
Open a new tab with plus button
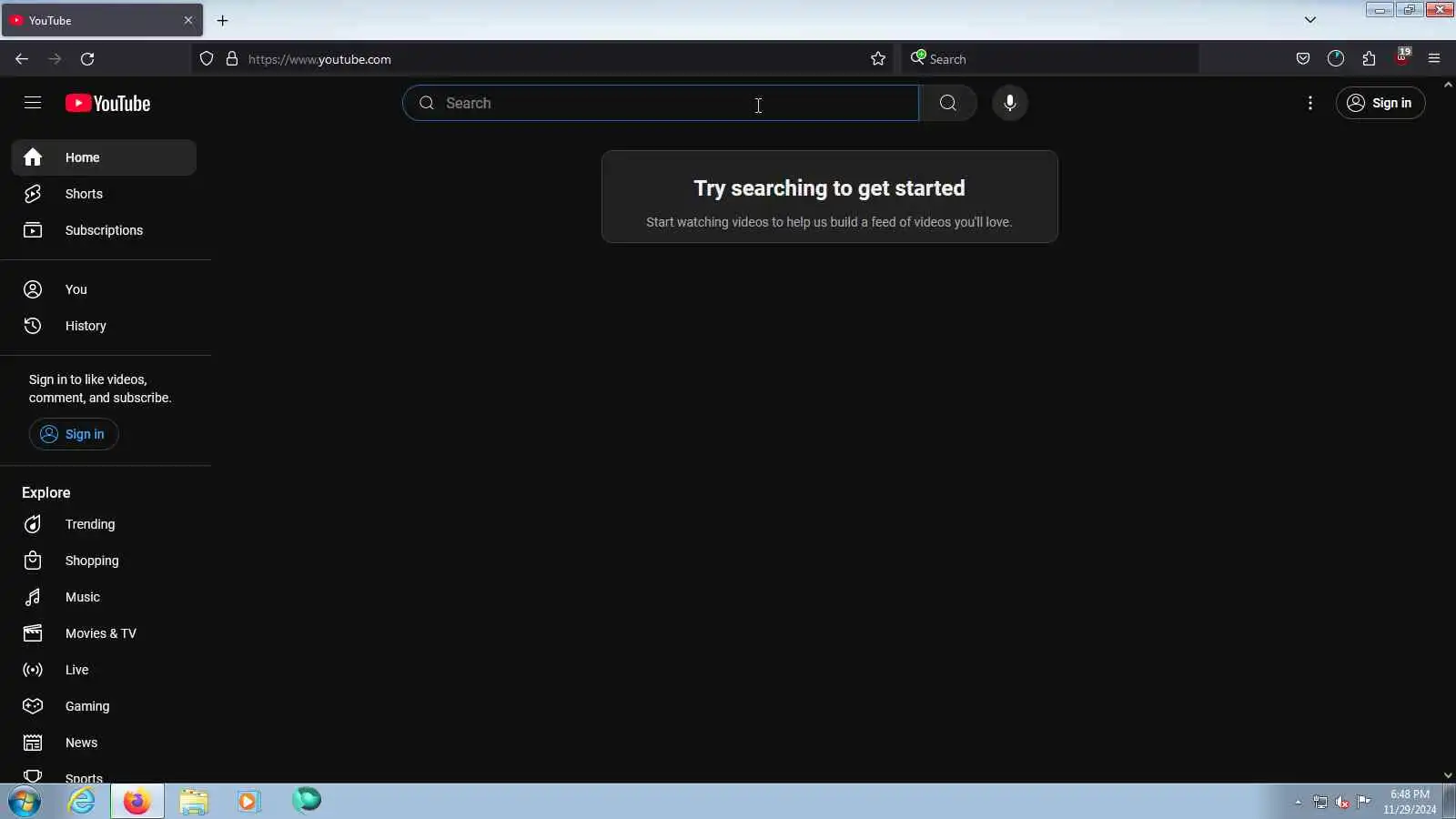click(x=223, y=20)
